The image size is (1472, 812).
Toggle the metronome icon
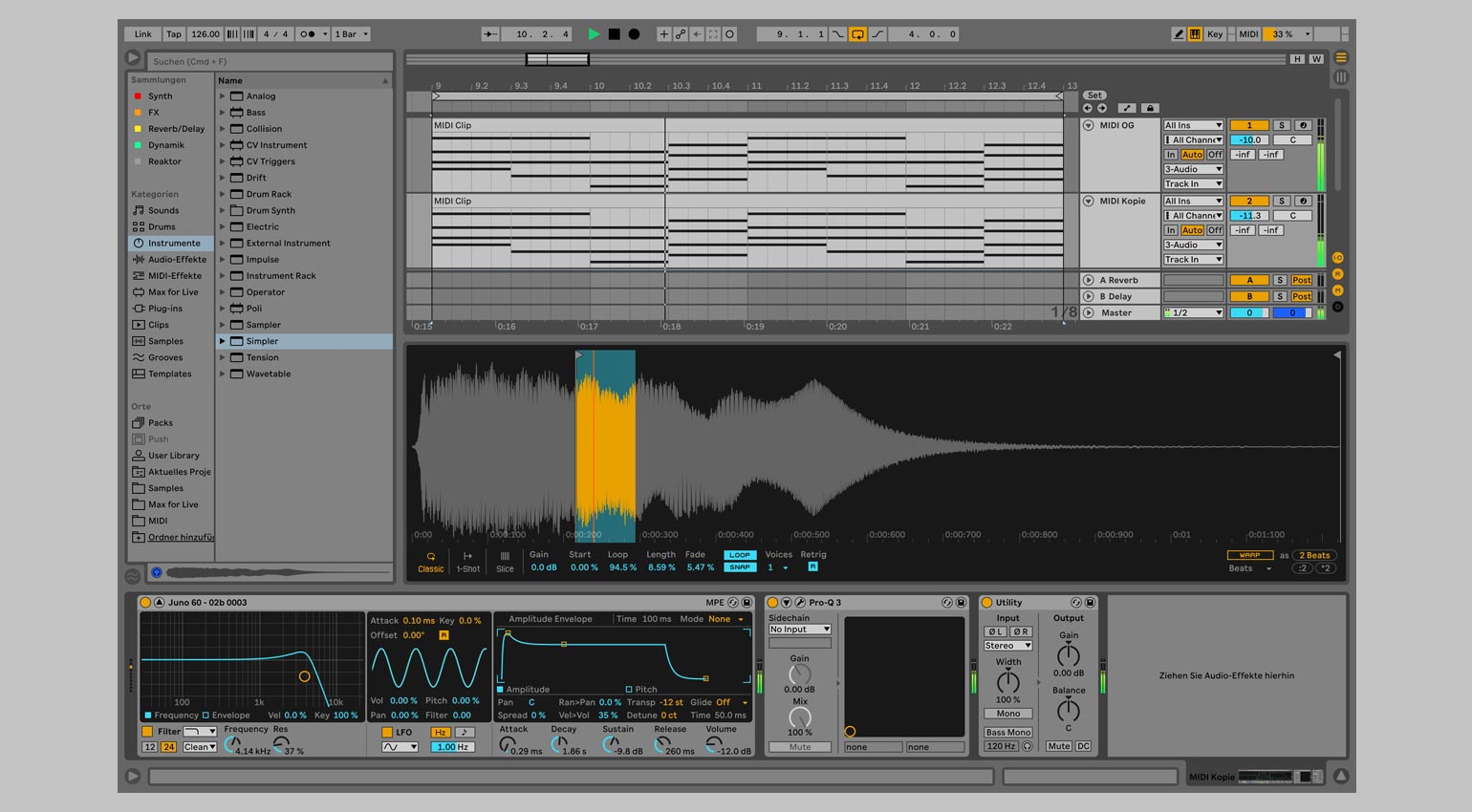(307, 34)
